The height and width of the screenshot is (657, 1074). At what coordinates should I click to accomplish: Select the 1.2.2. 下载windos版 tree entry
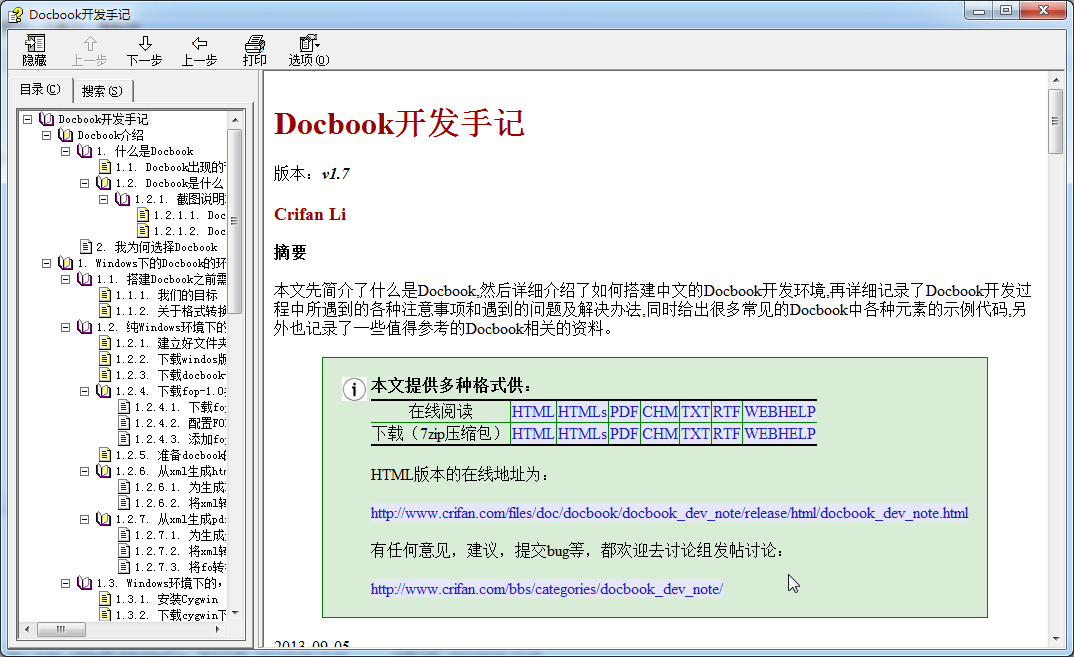(171, 359)
